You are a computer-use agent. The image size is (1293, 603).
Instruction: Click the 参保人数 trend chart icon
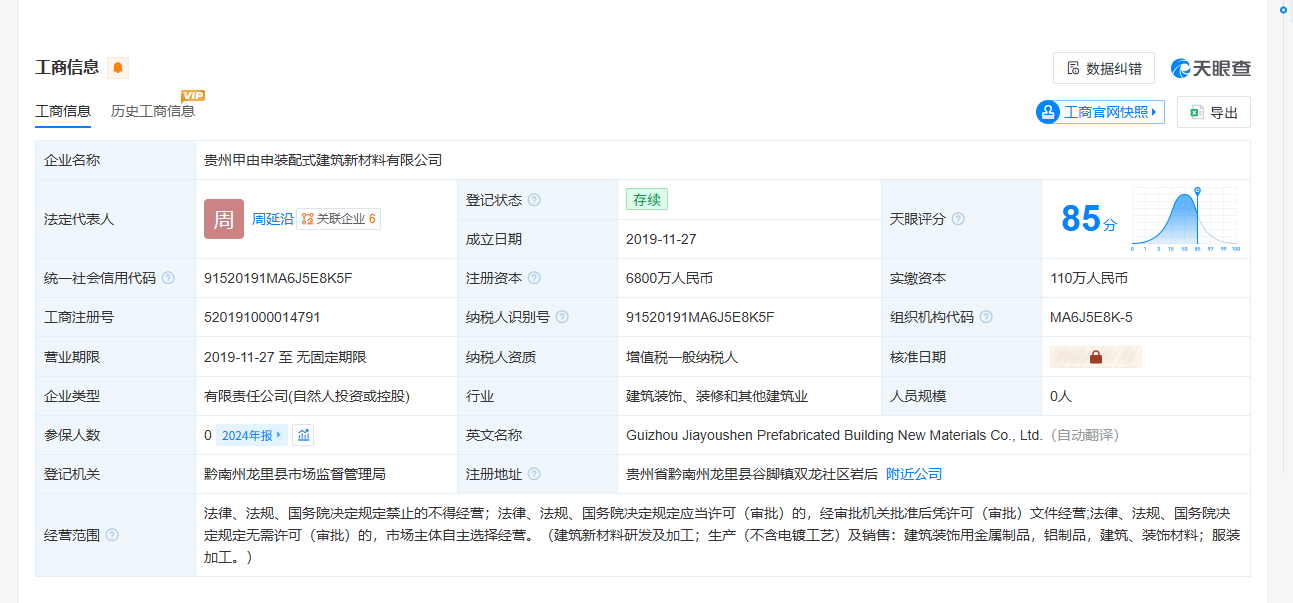tap(303, 435)
